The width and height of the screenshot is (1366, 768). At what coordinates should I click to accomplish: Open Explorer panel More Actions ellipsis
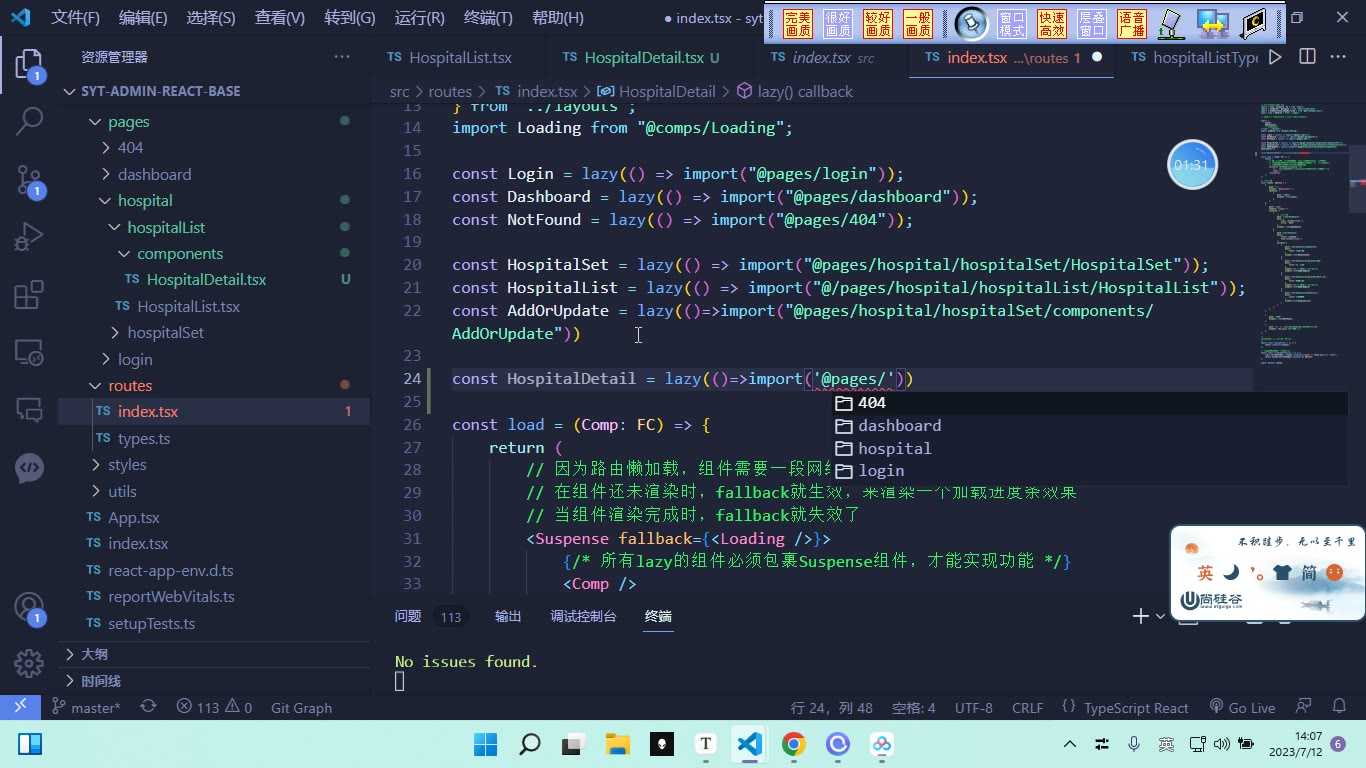pos(342,57)
